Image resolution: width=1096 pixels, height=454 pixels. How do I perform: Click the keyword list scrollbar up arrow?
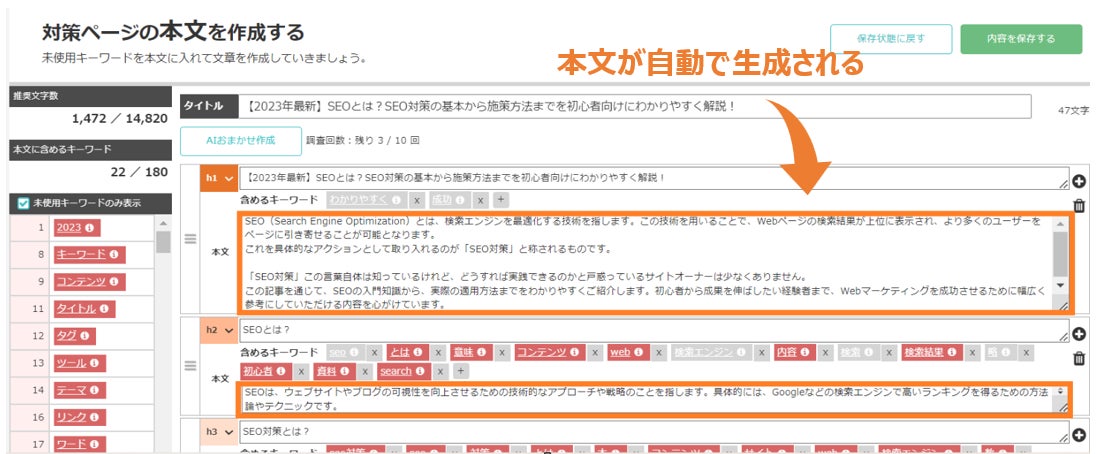coord(164,223)
